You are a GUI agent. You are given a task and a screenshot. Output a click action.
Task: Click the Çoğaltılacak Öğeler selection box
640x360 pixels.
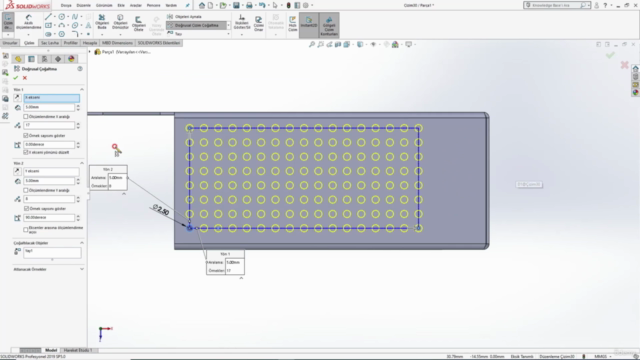coord(52,253)
